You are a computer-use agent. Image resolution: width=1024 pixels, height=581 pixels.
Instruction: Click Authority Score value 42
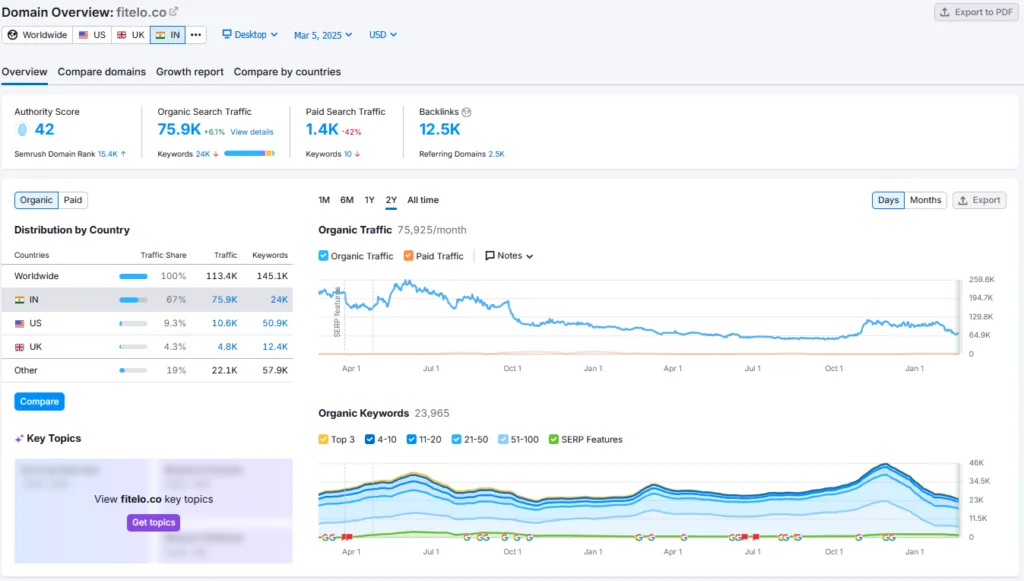point(44,129)
